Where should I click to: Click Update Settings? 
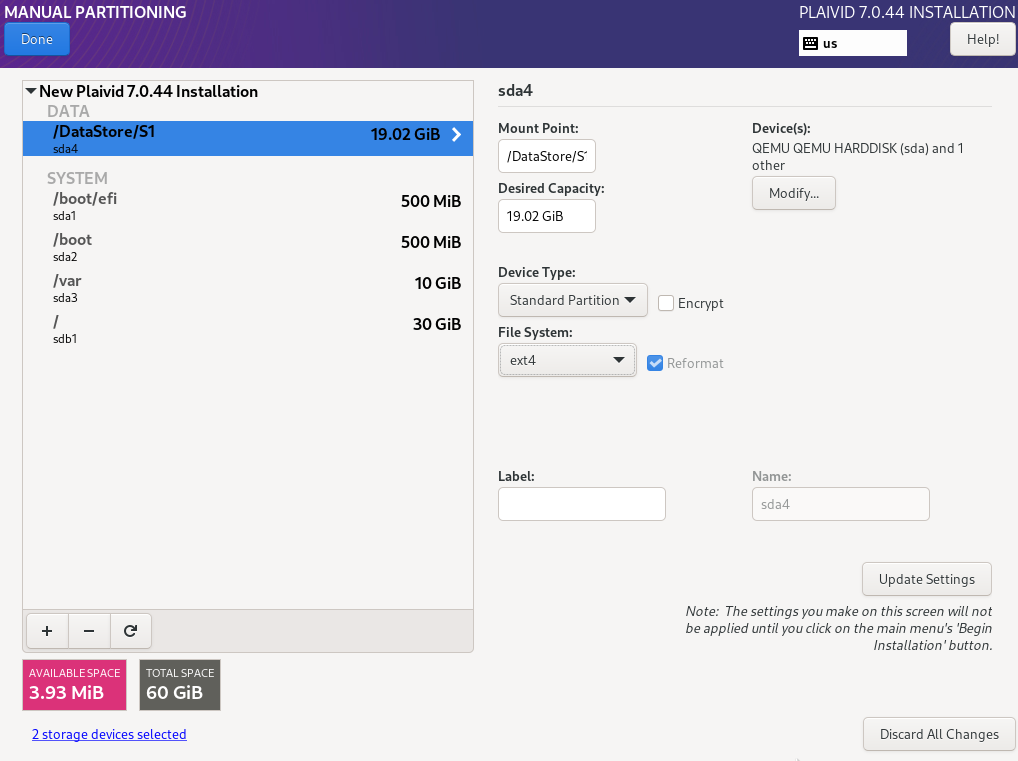(926, 579)
